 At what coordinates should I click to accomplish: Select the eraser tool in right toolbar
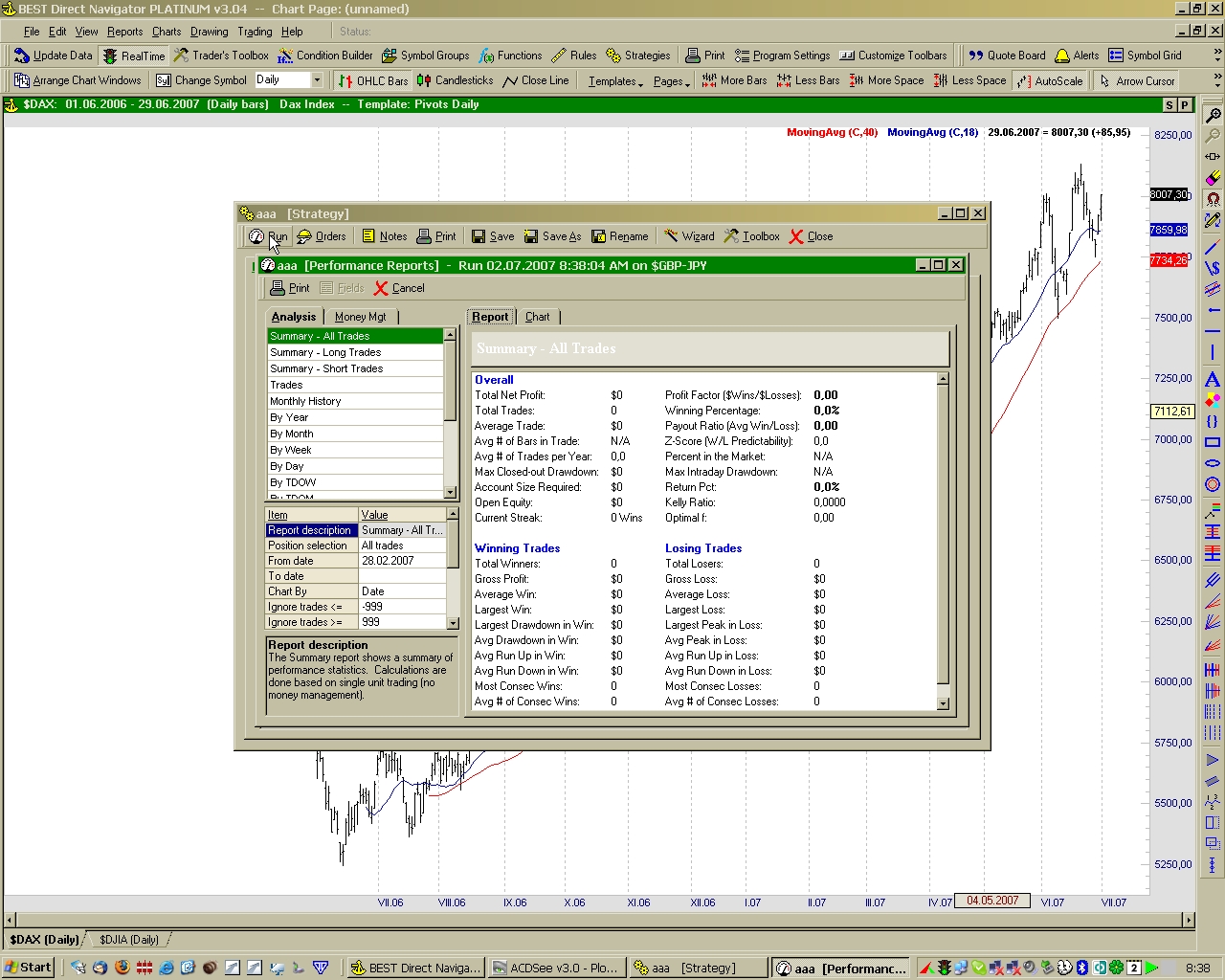[x=1213, y=177]
